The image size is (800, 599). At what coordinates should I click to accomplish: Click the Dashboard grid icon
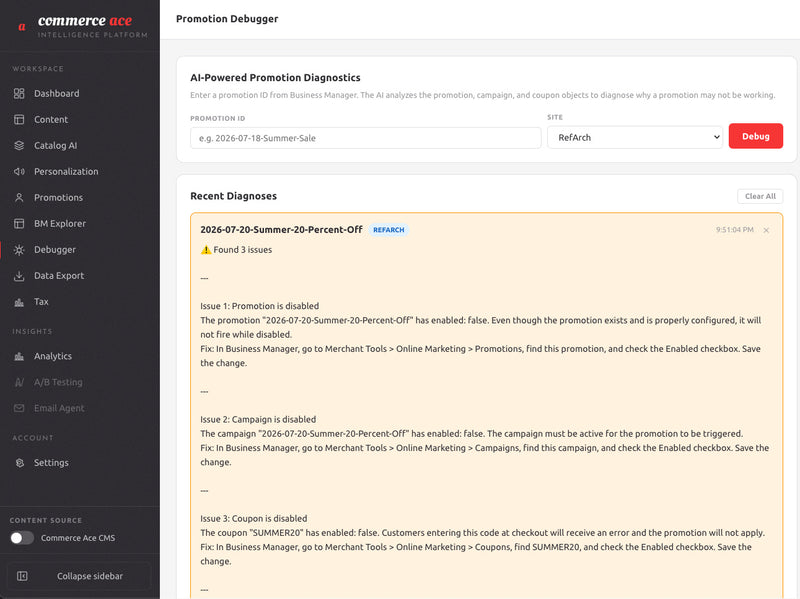(x=19, y=93)
